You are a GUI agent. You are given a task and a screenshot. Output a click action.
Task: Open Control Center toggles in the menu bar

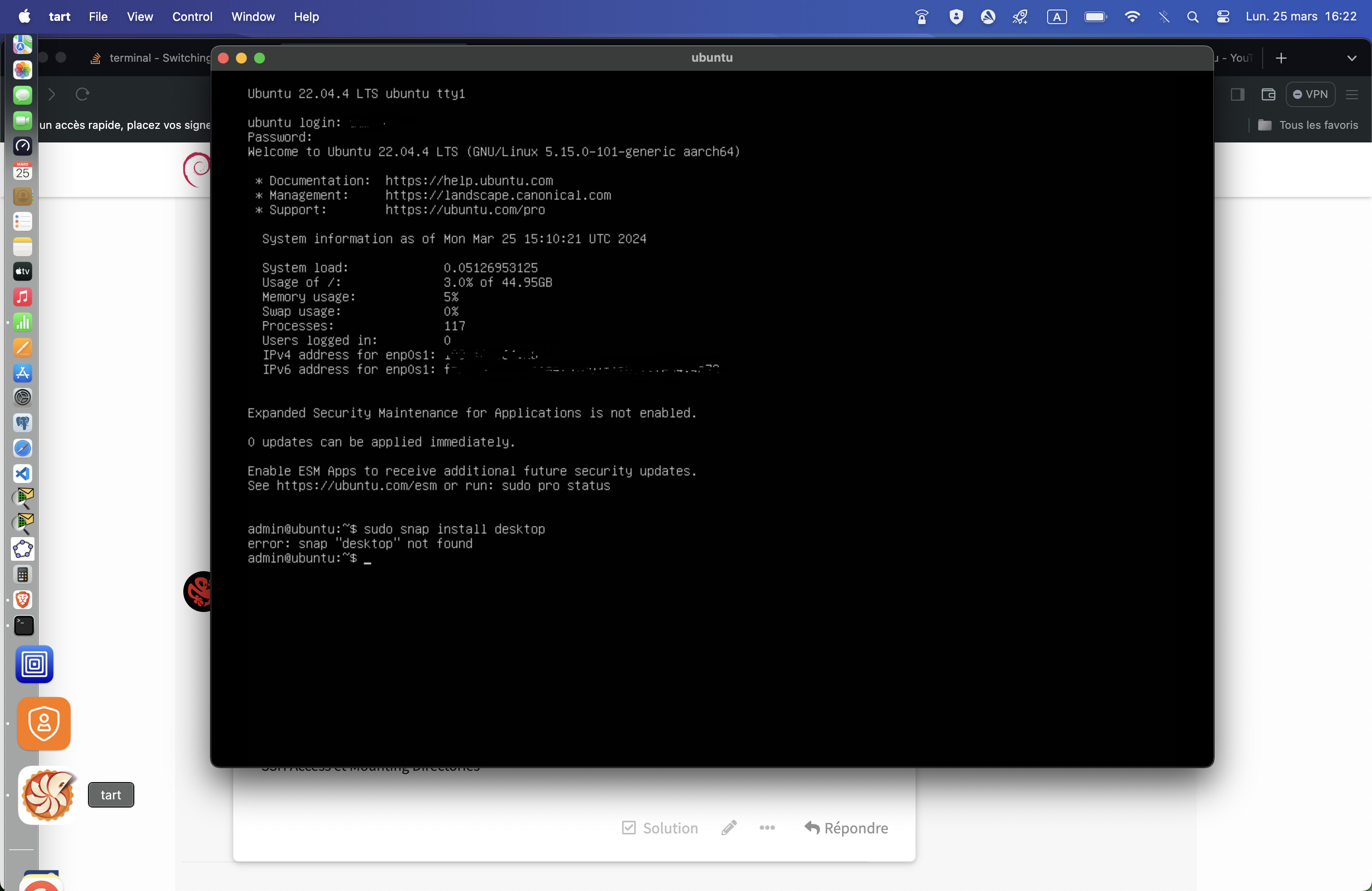(x=1223, y=17)
